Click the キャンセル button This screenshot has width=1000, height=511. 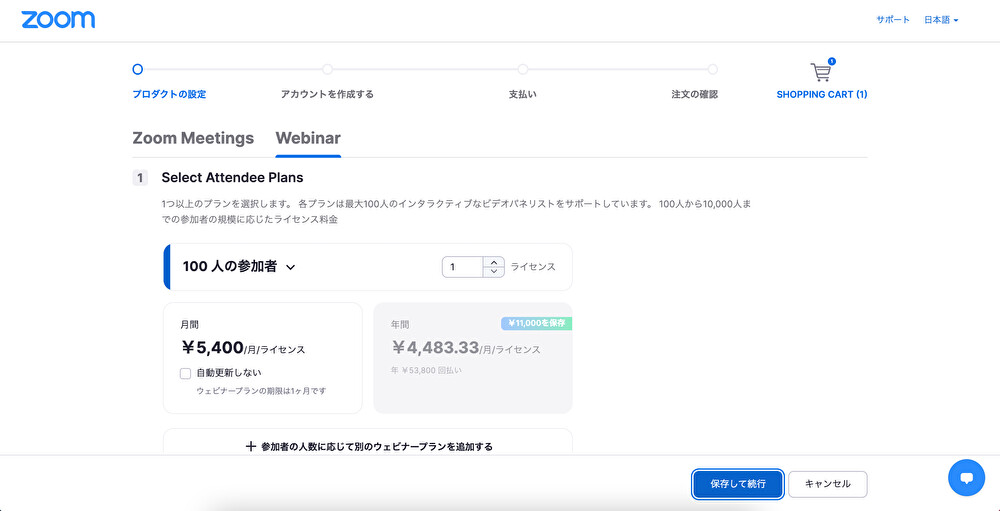click(828, 484)
